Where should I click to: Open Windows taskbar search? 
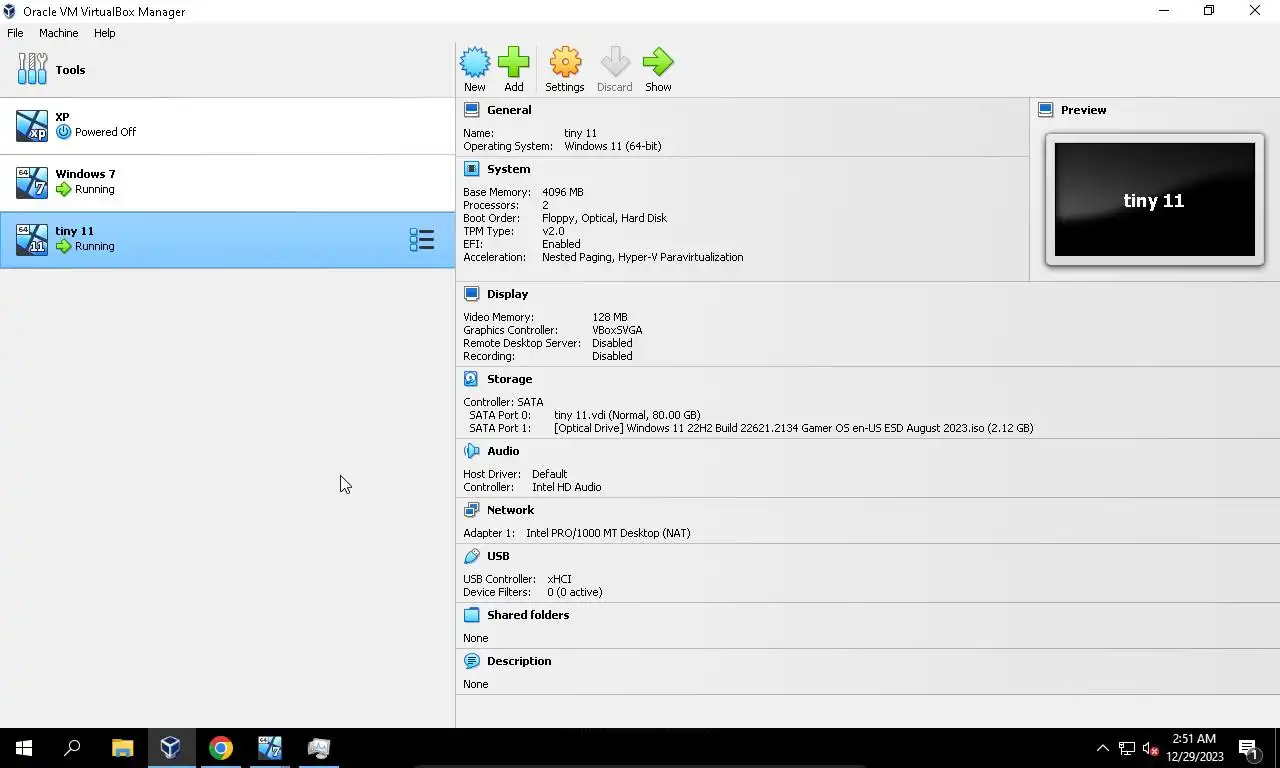[x=72, y=748]
